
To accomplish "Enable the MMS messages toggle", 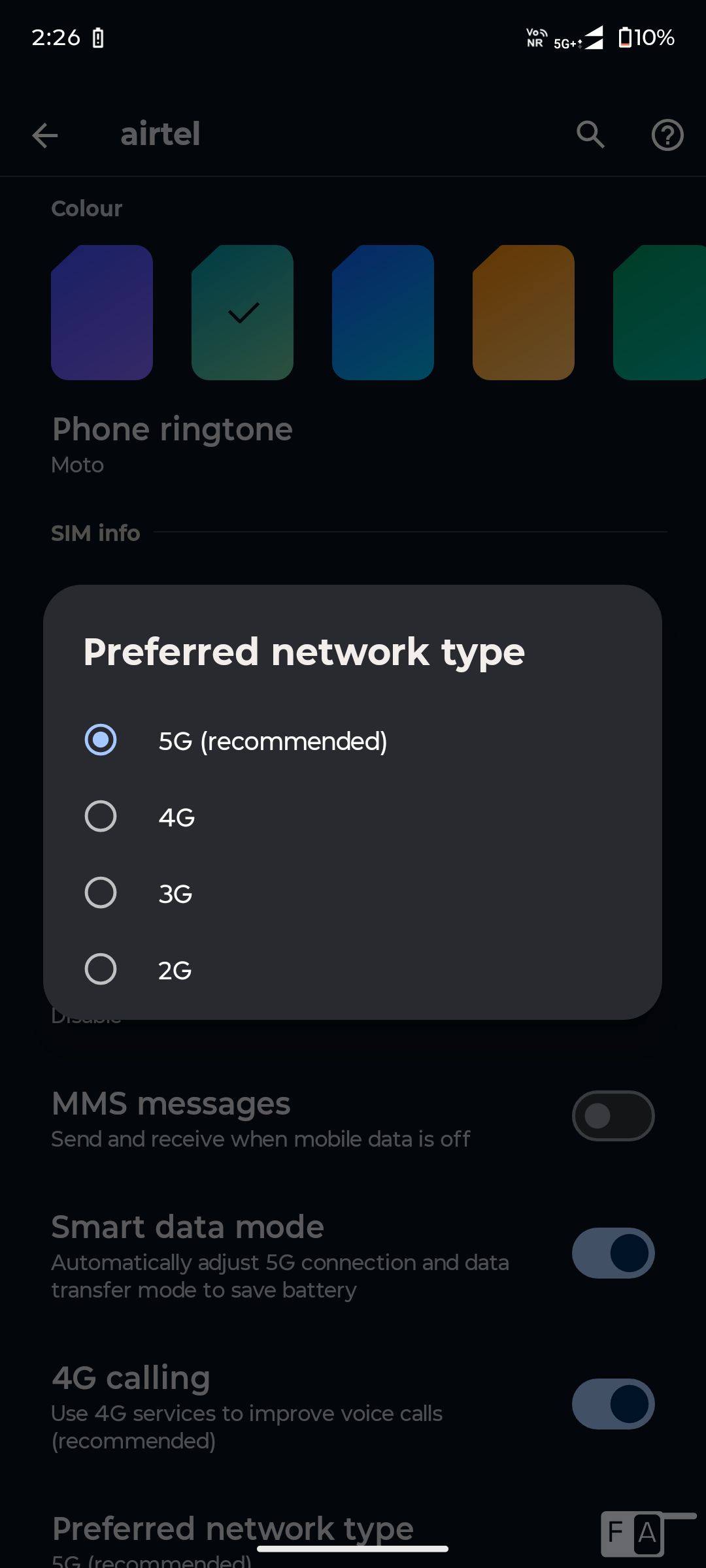I will (613, 1116).
